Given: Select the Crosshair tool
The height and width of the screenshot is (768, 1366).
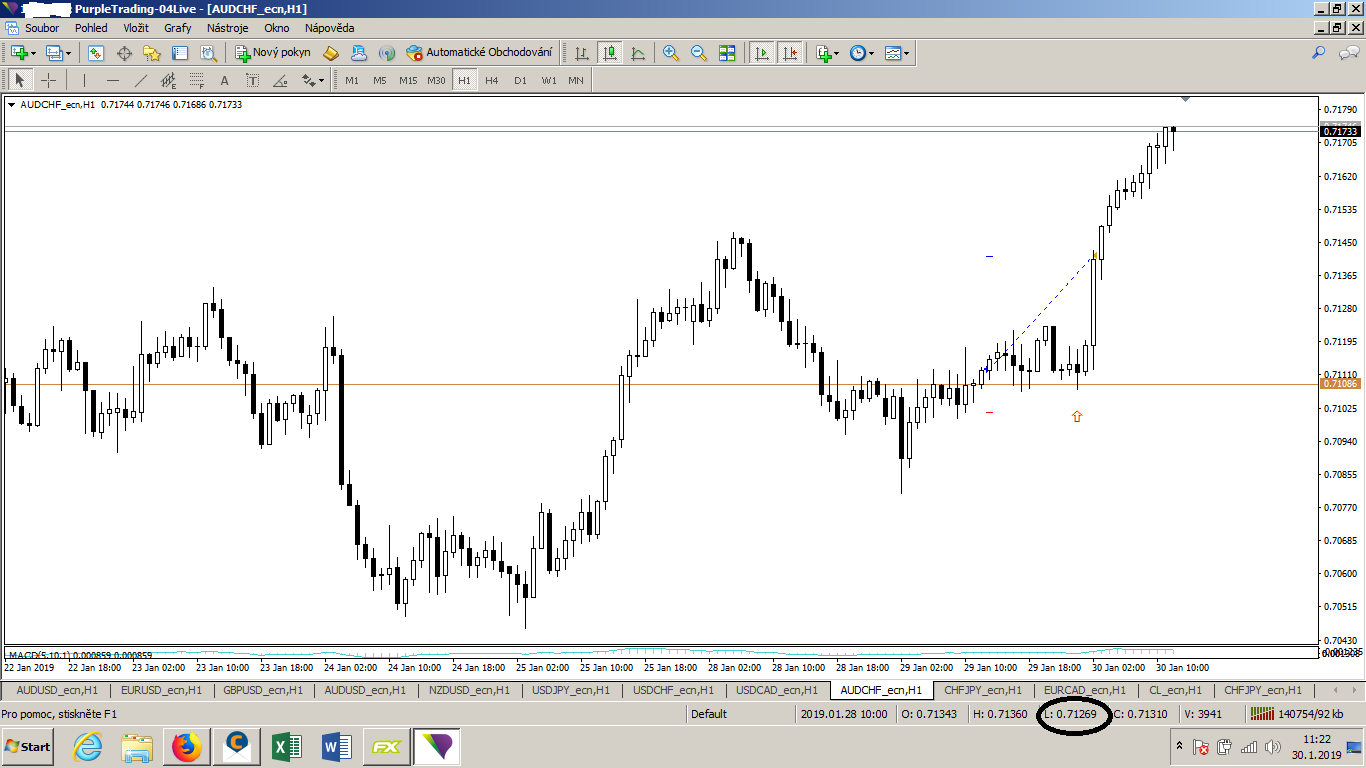Looking at the screenshot, I should [x=48, y=80].
